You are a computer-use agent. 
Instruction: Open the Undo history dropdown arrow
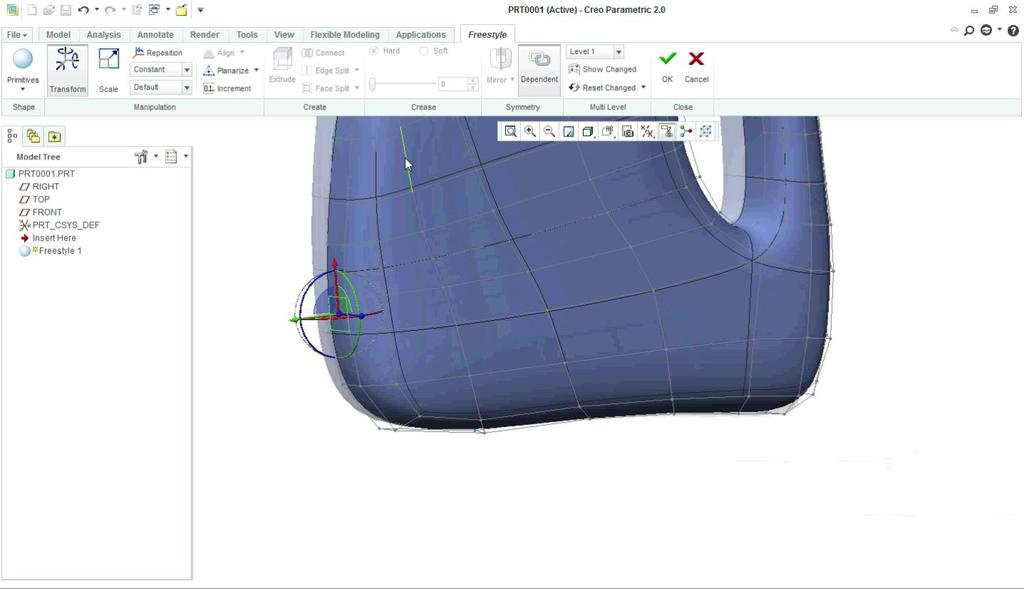pos(97,10)
